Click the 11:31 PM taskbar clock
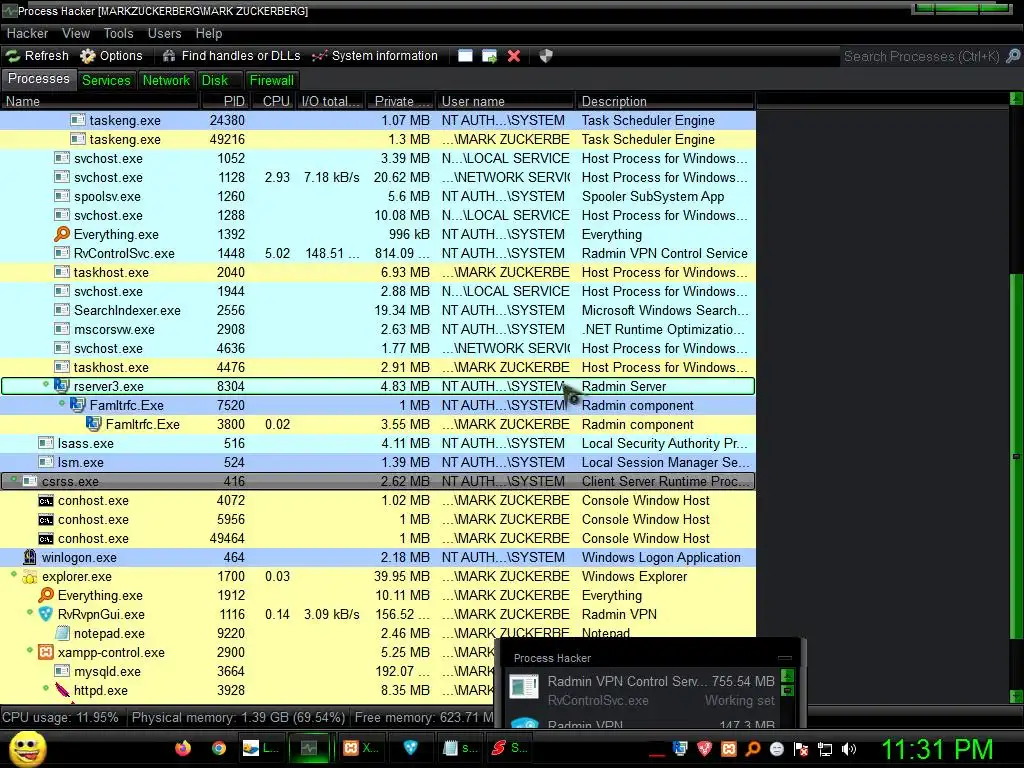 (938, 749)
